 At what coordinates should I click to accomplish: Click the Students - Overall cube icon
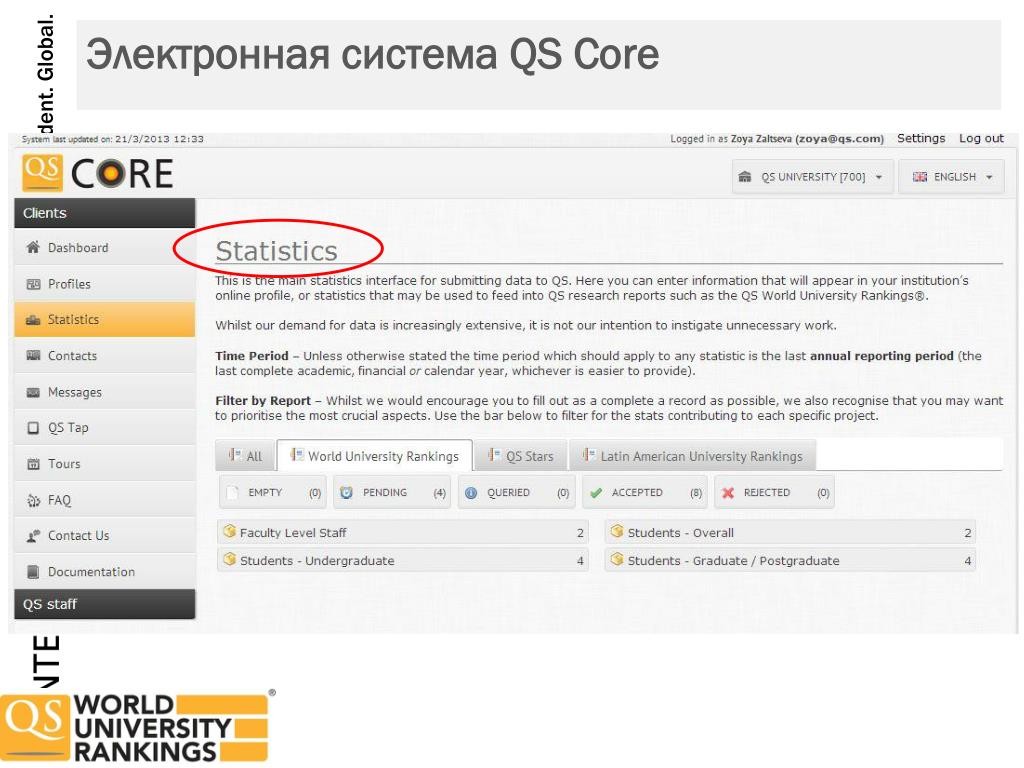coord(616,531)
